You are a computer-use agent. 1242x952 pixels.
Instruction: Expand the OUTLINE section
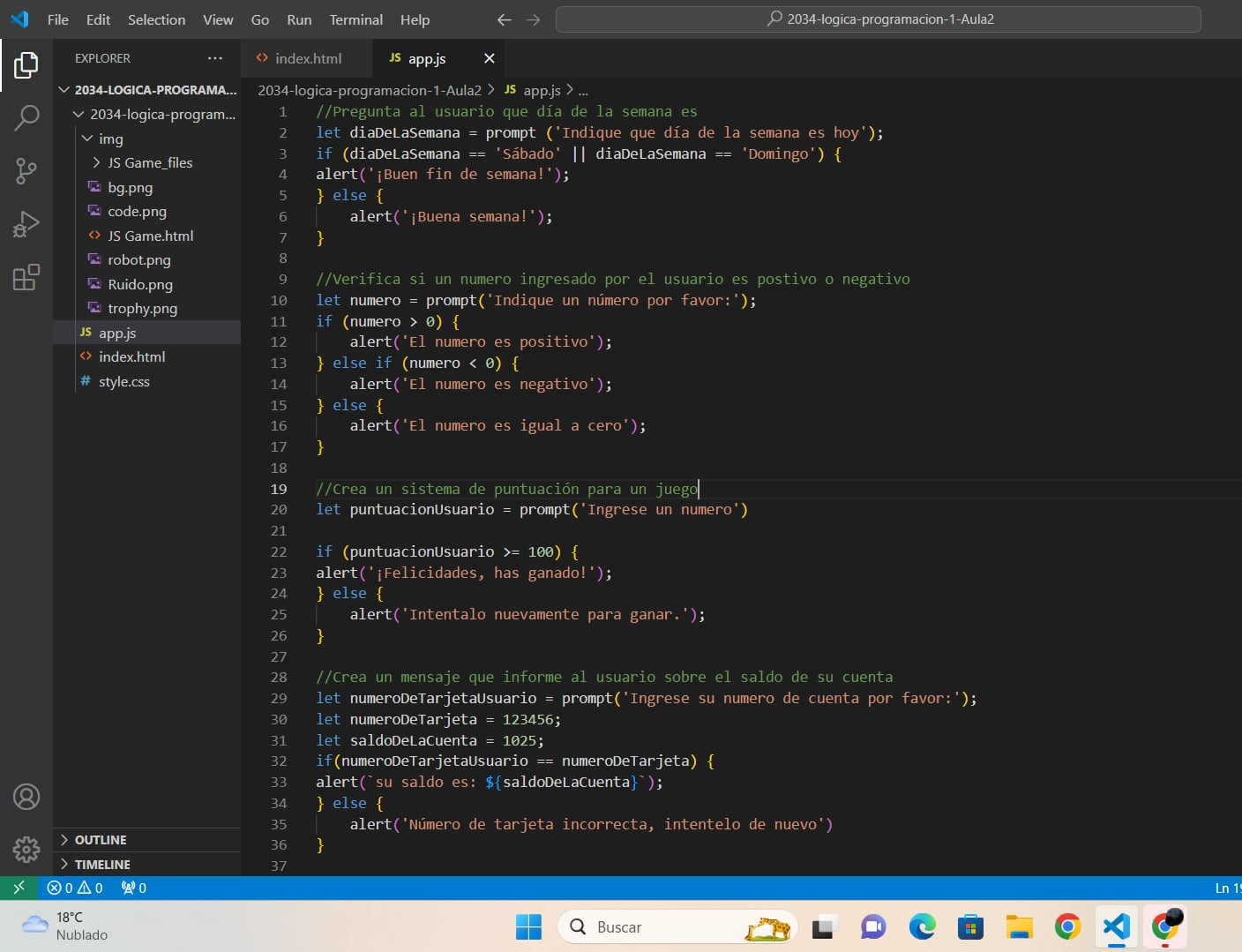pyautogui.click(x=146, y=840)
